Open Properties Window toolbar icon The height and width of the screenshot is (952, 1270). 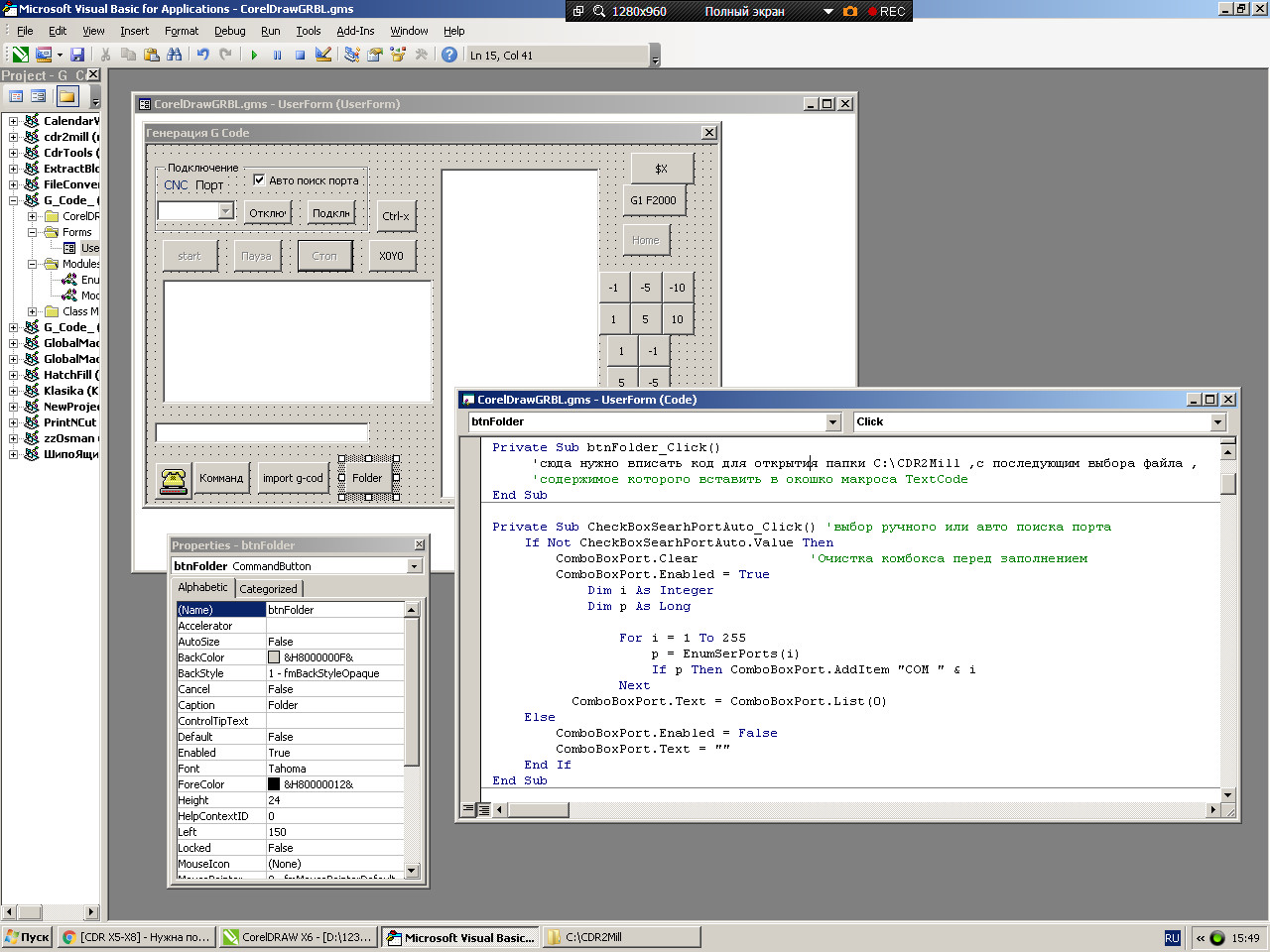click(375, 56)
